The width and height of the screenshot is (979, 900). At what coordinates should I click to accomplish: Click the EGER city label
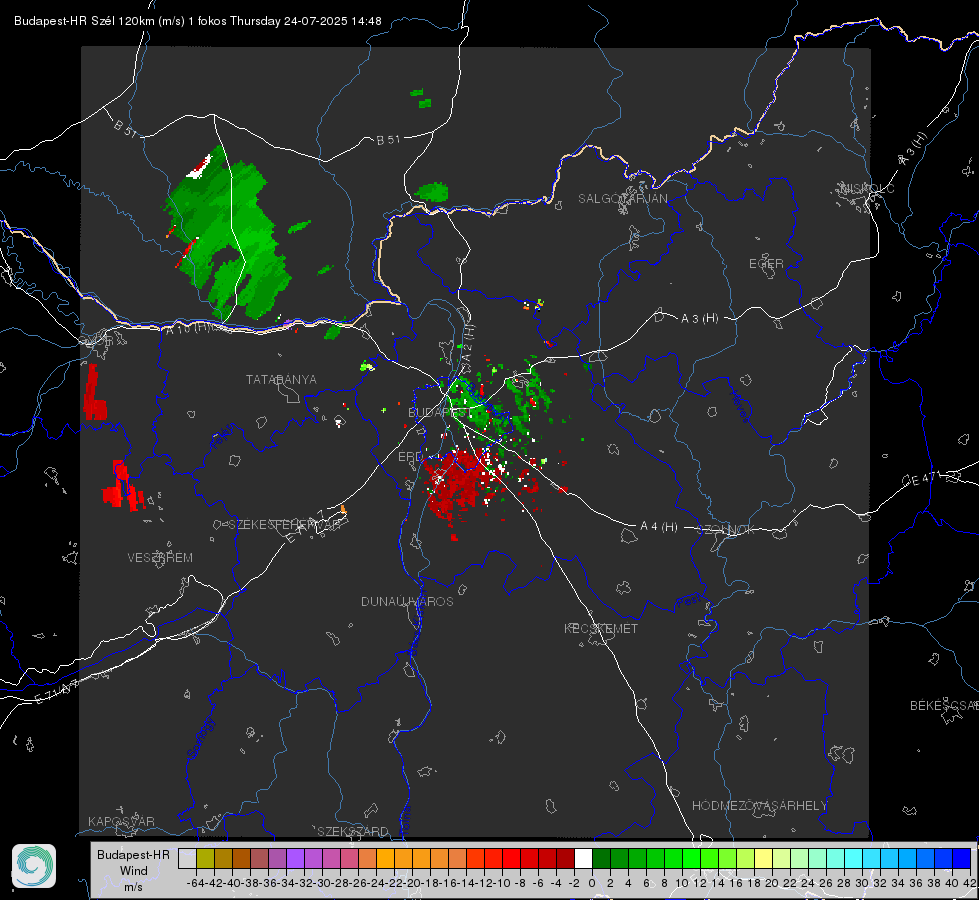pos(766,264)
